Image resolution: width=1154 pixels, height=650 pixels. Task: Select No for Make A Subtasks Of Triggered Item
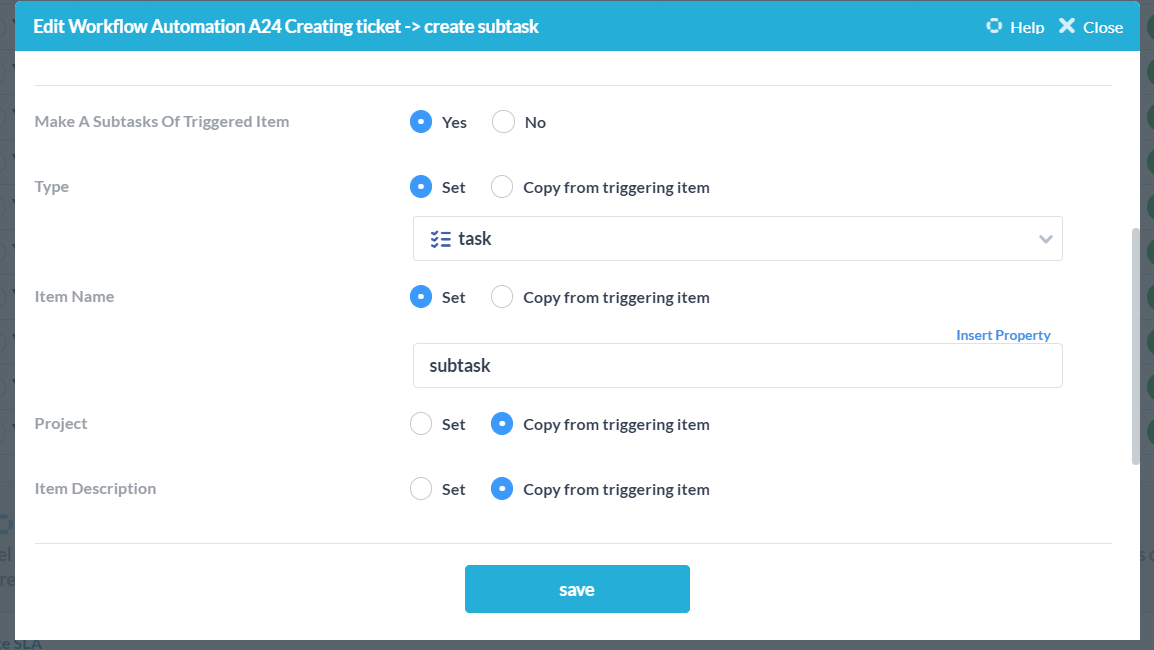point(501,121)
